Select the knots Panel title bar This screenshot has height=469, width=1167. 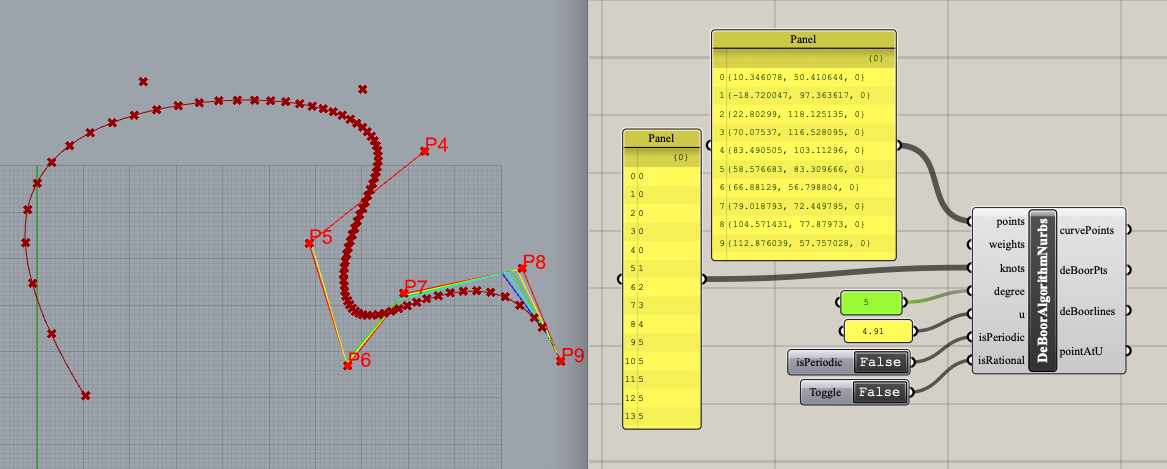click(661, 138)
